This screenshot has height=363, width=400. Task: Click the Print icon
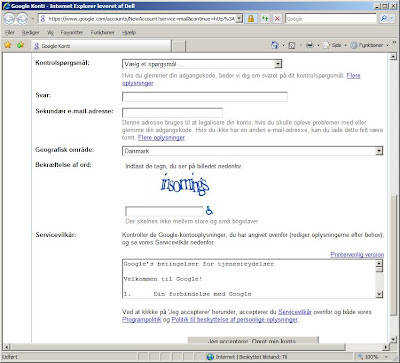310,45
